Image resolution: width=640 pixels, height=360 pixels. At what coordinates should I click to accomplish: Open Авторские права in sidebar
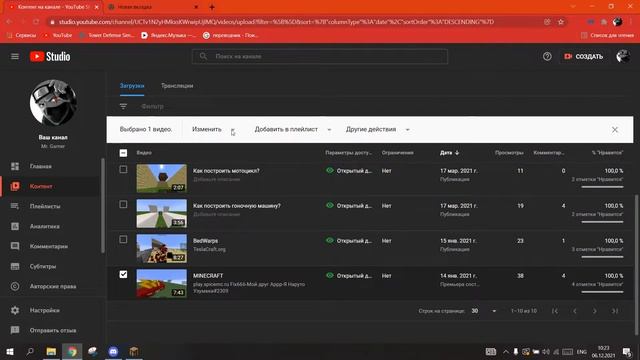(53, 286)
